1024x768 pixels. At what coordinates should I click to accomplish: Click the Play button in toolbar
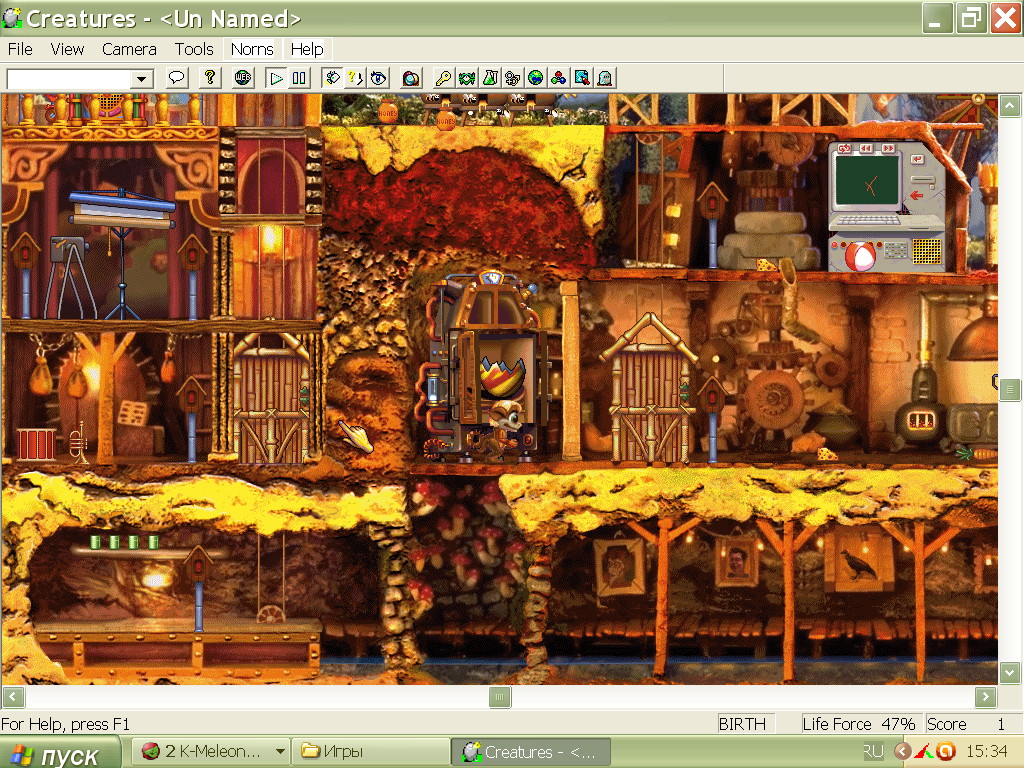click(276, 78)
